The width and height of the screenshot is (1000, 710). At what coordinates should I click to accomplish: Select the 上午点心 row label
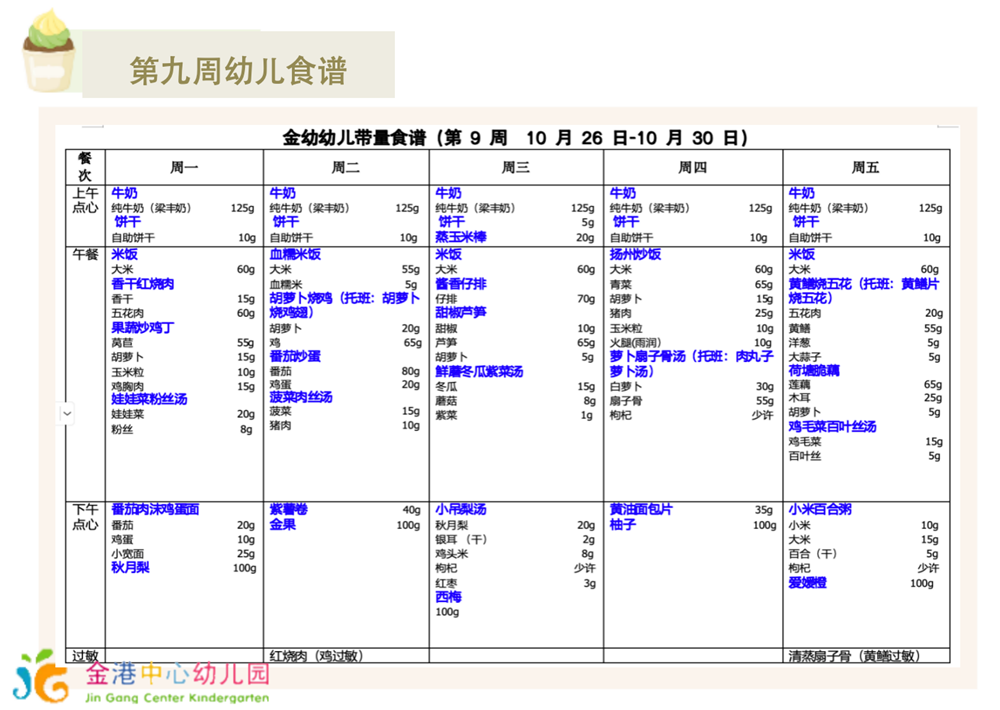85,200
